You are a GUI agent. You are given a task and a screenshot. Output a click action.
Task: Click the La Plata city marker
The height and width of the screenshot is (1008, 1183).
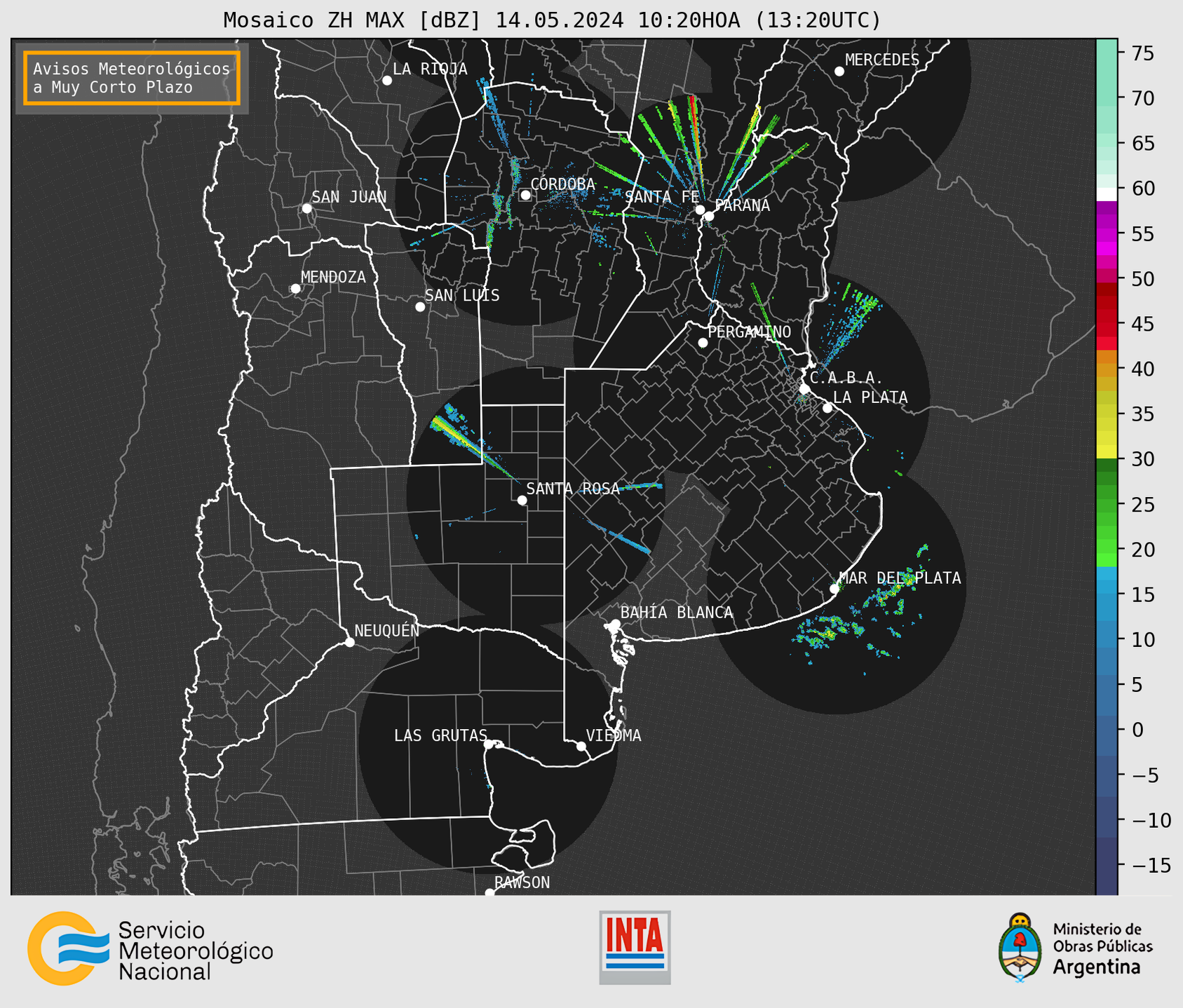pyautogui.click(x=827, y=408)
